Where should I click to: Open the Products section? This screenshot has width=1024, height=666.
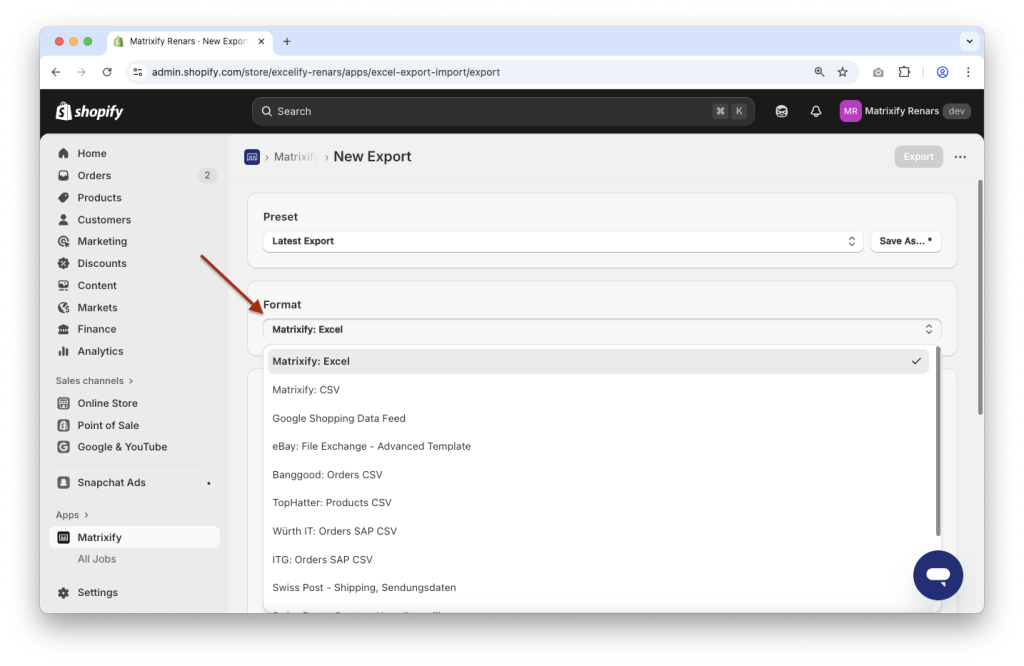point(99,197)
